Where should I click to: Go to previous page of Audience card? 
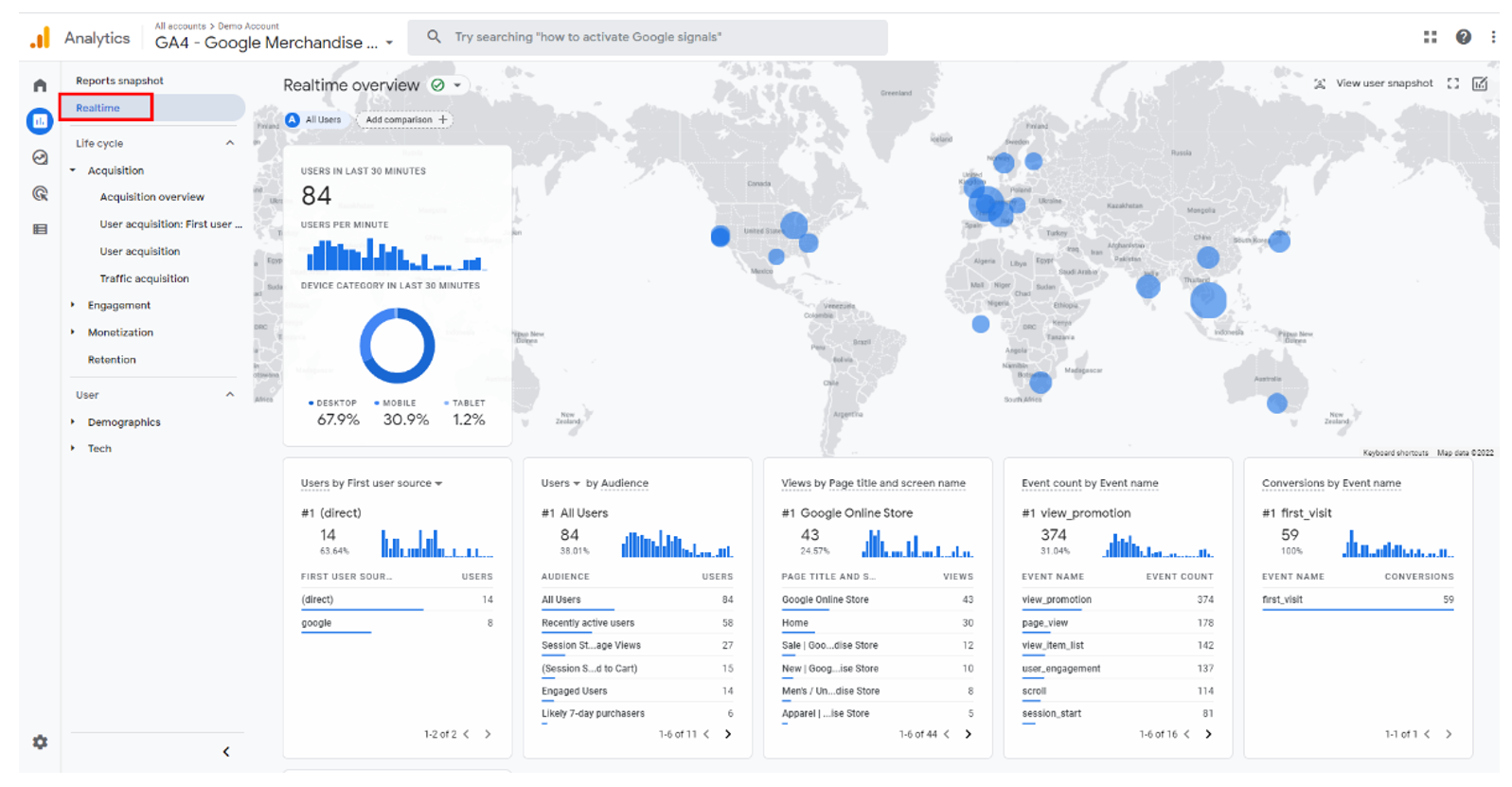click(x=706, y=734)
